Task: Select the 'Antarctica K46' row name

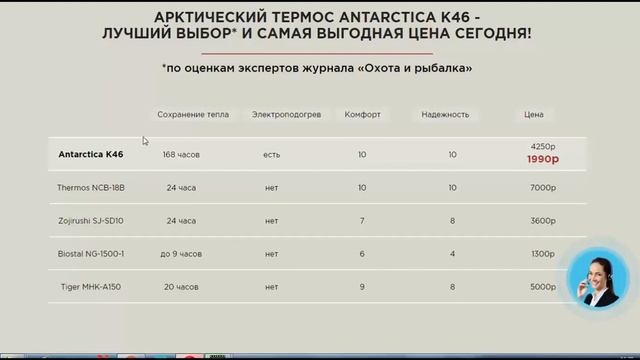Action: [x=91, y=154]
